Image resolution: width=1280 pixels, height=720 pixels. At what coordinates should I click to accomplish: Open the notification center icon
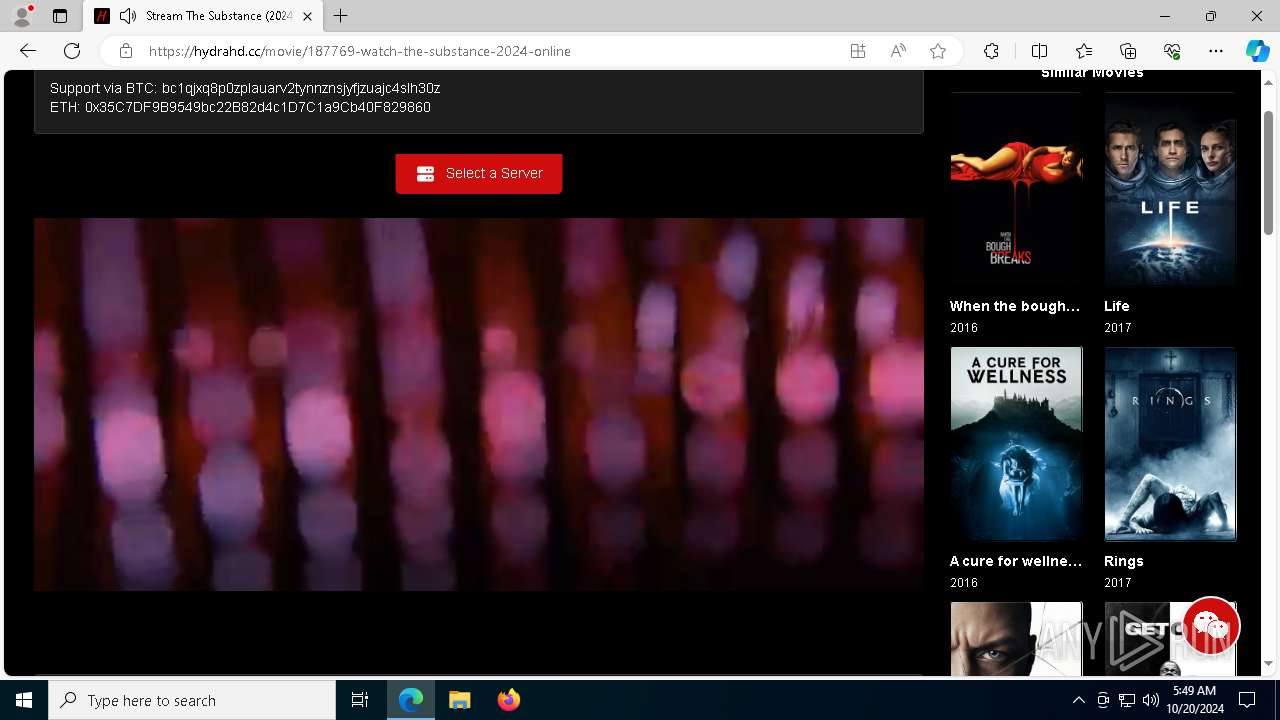(x=1247, y=700)
